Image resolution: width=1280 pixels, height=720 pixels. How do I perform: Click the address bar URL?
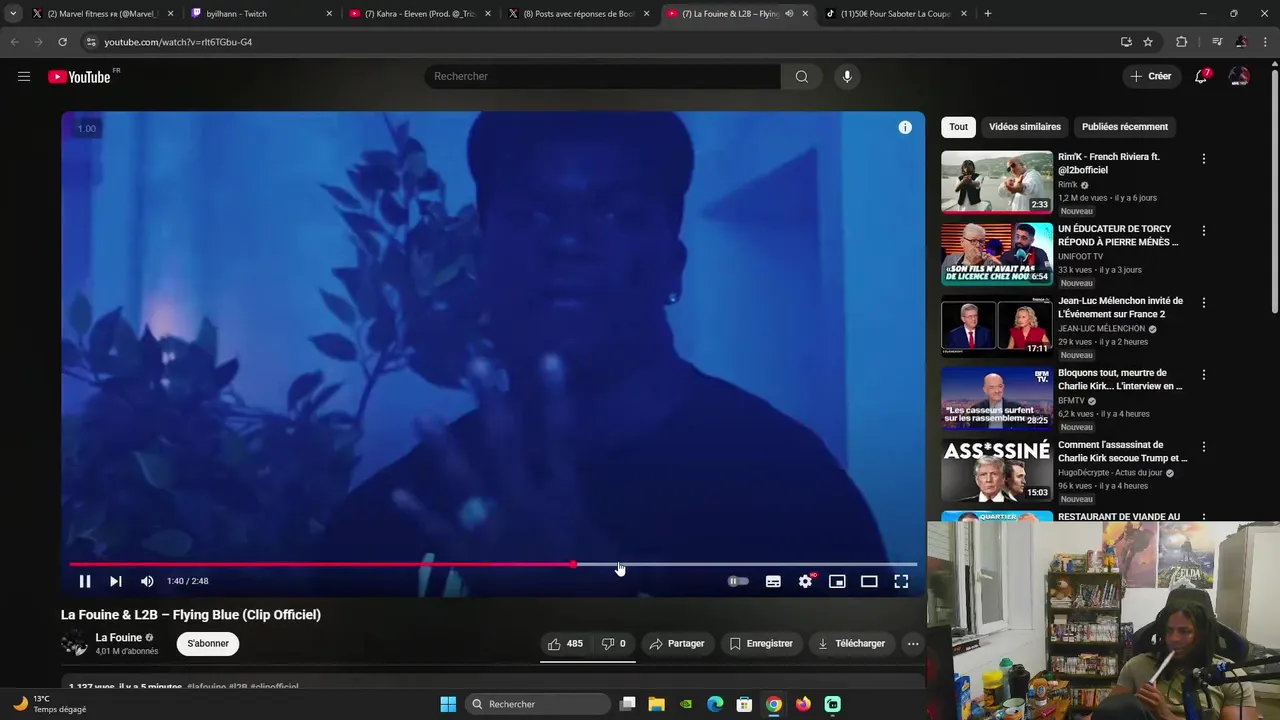(x=178, y=42)
